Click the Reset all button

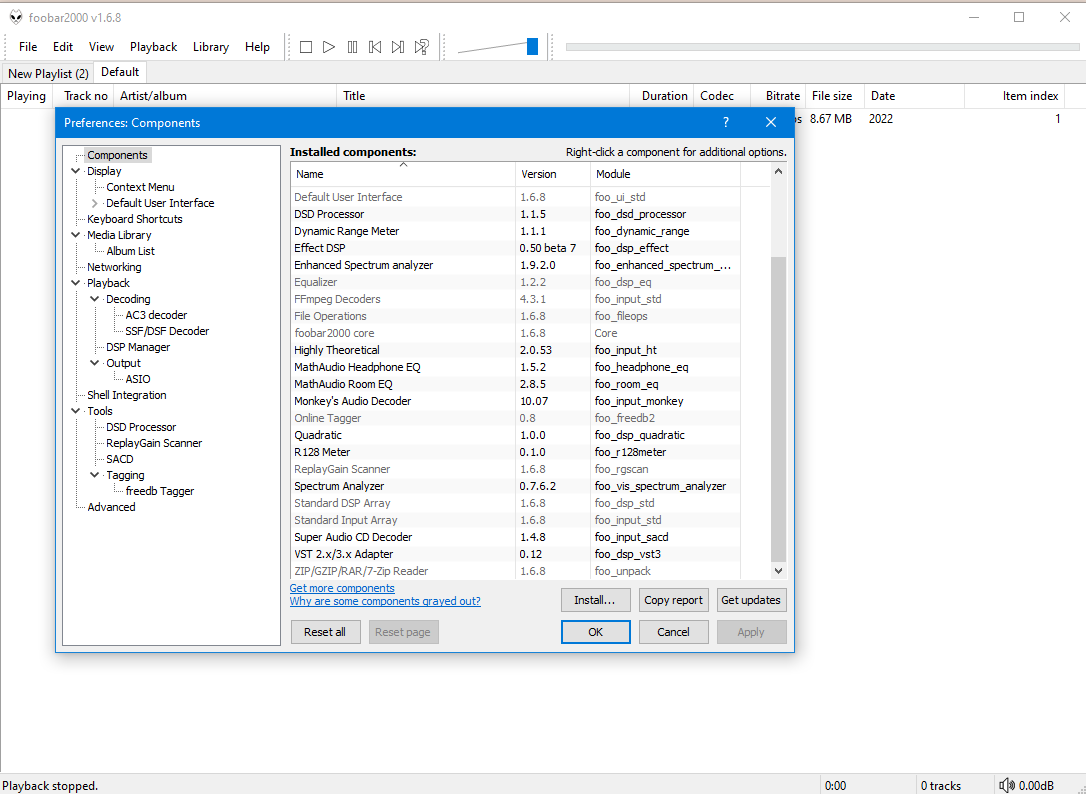pos(325,632)
